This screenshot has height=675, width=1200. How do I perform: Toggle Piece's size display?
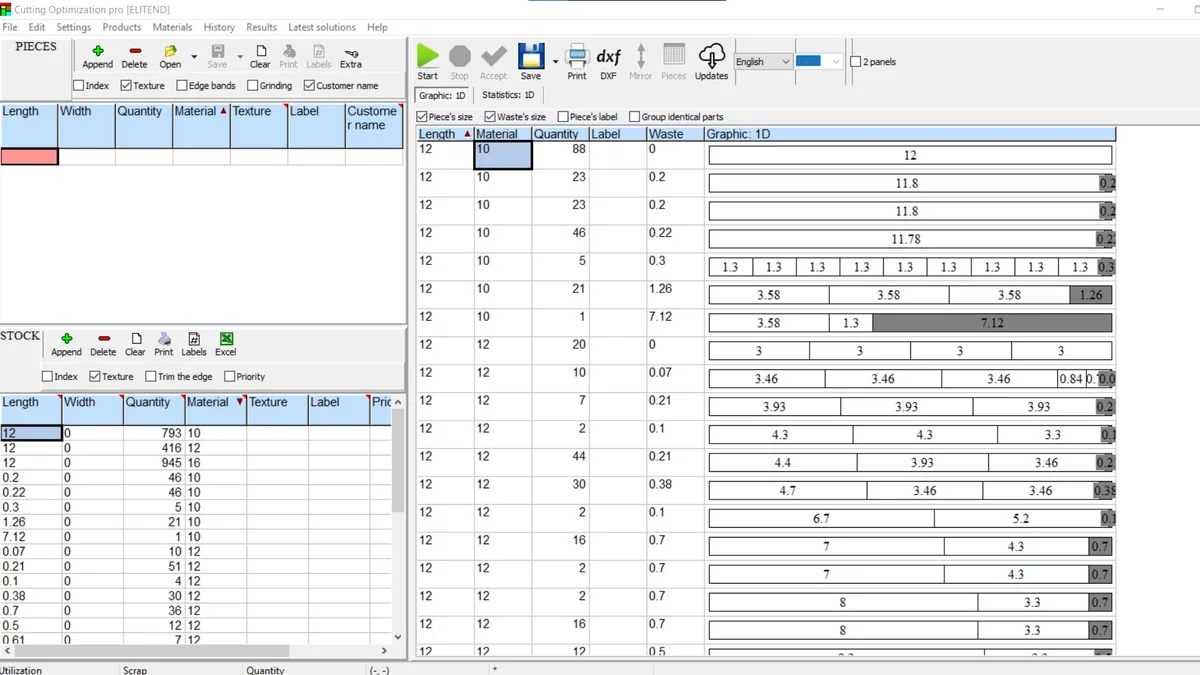coord(444,117)
